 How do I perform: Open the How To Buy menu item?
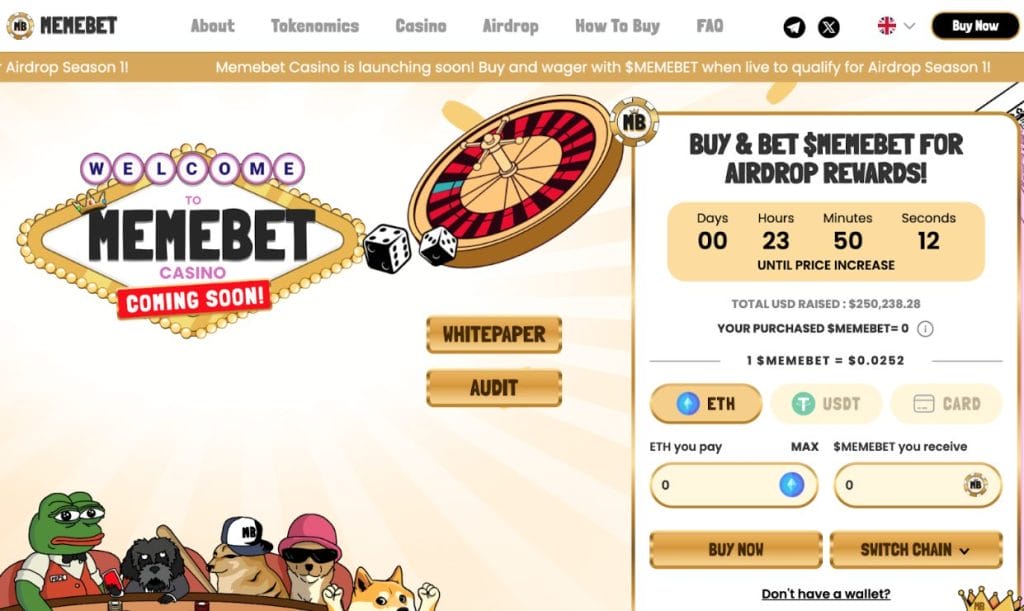[x=617, y=26]
